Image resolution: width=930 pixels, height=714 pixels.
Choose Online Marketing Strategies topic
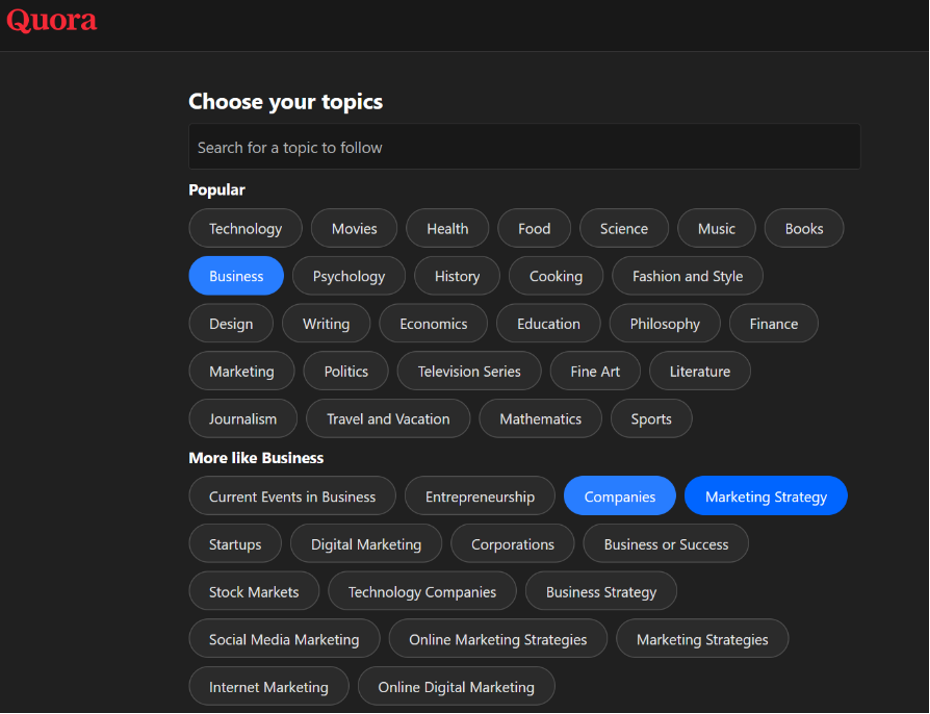(x=498, y=639)
